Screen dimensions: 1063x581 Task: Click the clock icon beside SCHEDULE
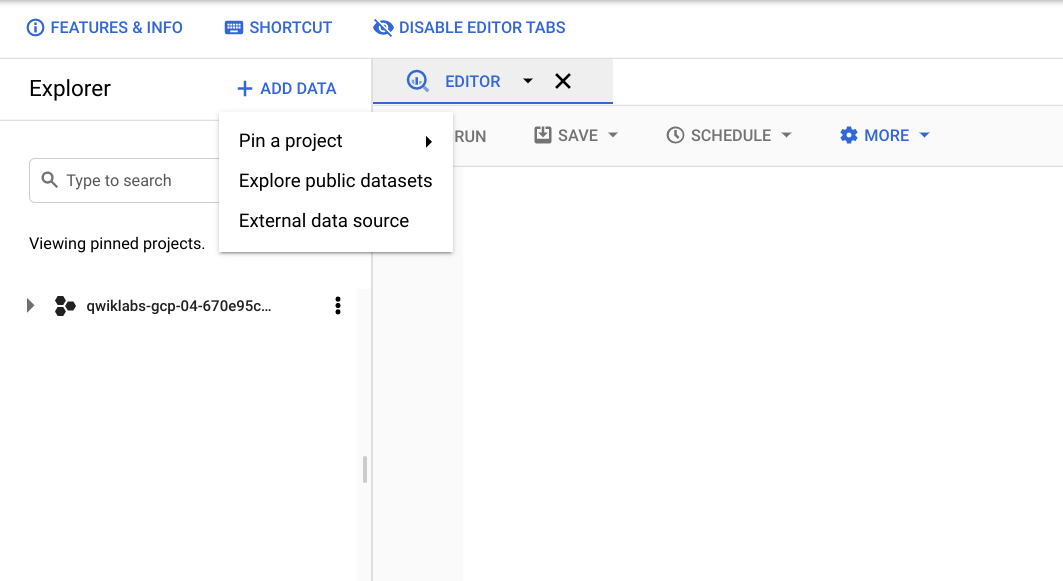coord(673,134)
